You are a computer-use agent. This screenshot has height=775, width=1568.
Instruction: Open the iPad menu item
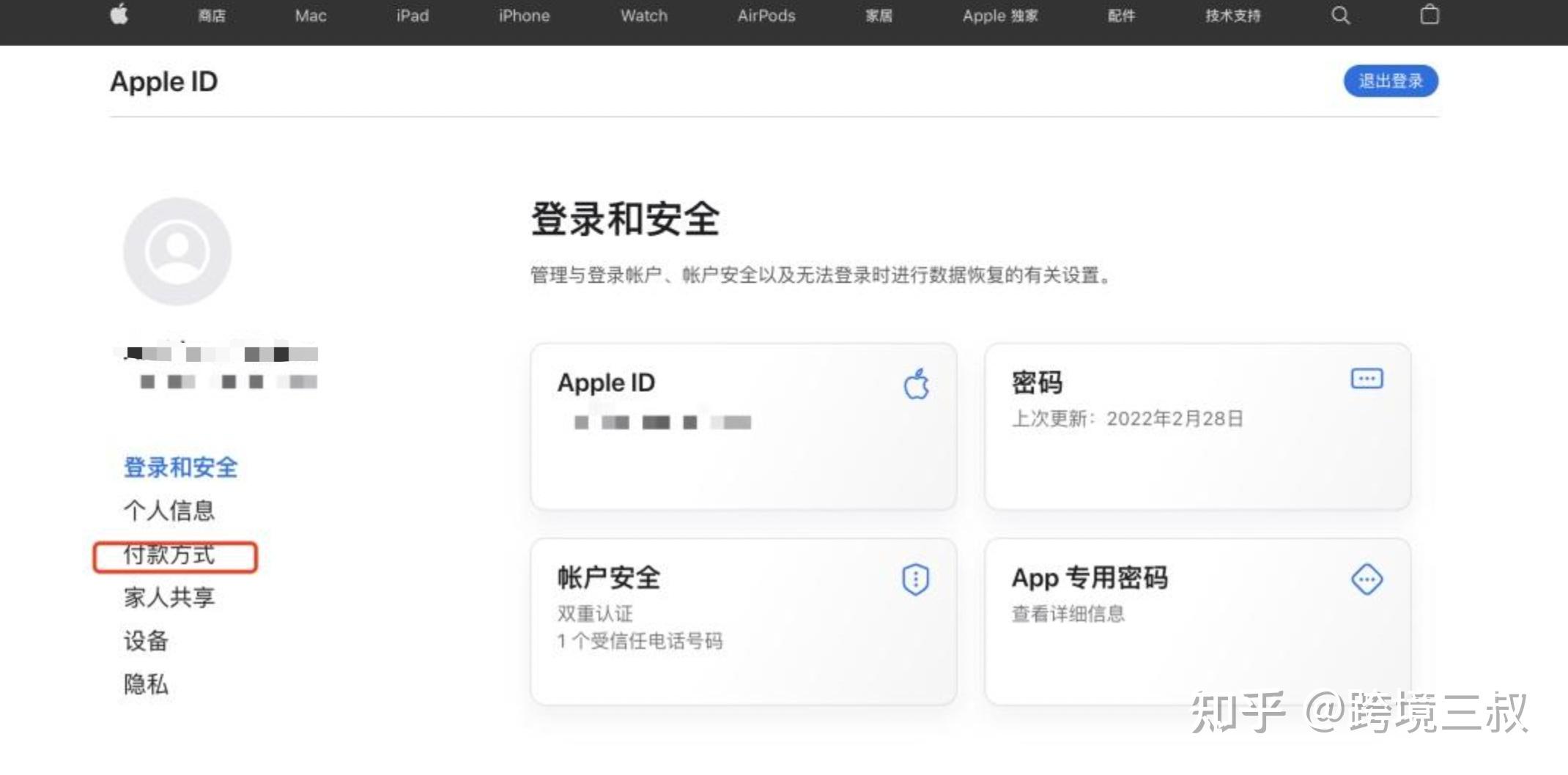[413, 15]
